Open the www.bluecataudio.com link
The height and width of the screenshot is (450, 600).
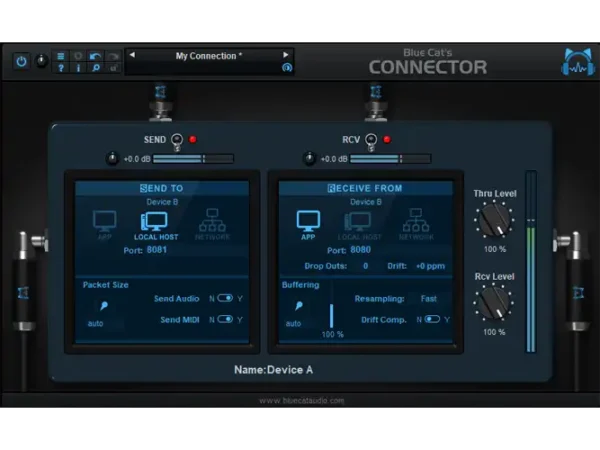coord(302,401)
